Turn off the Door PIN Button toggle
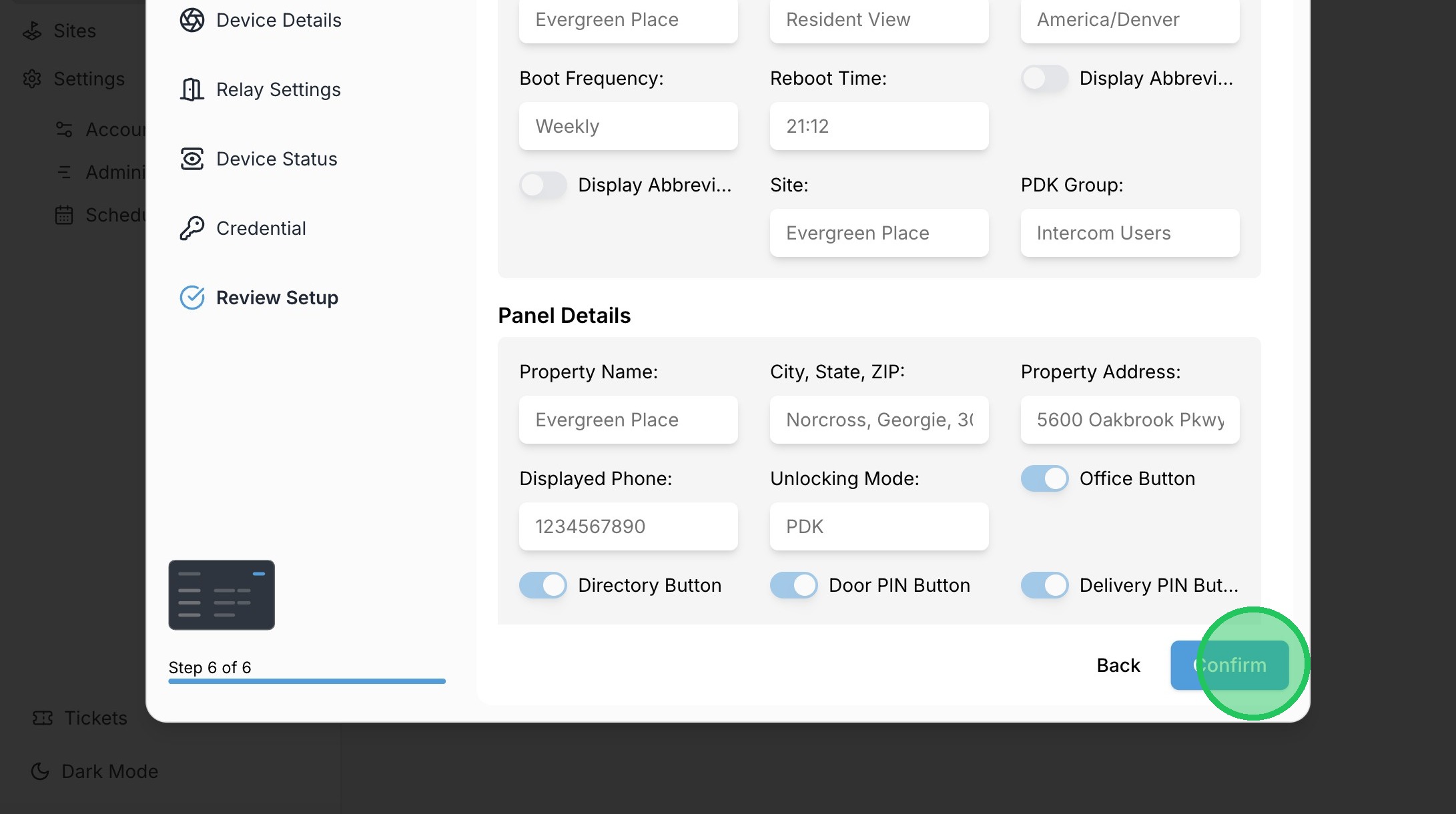The height and width of the screenshot is (814, 1456). coord(793,585)
